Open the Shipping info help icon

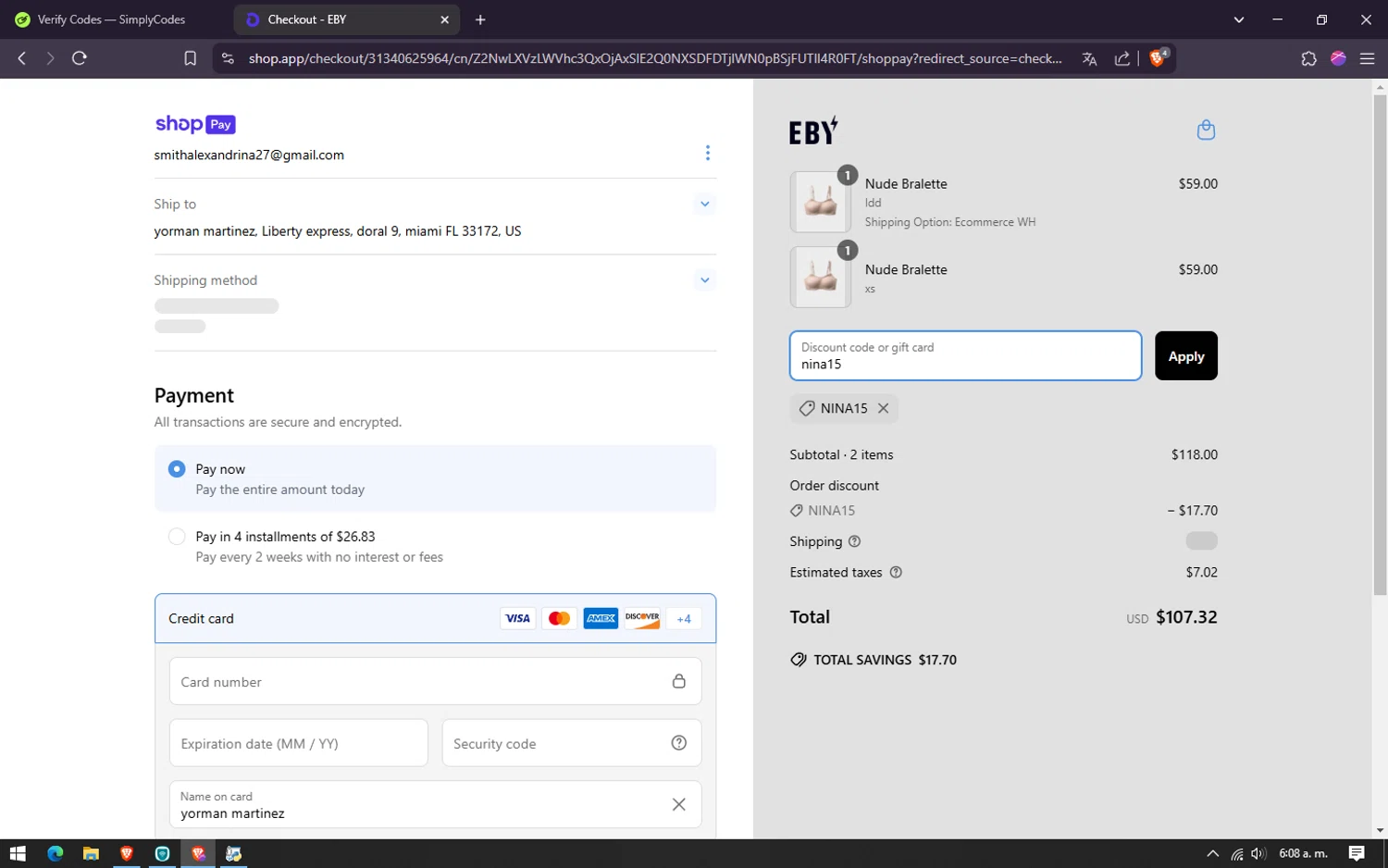click(x=854, y=541)
